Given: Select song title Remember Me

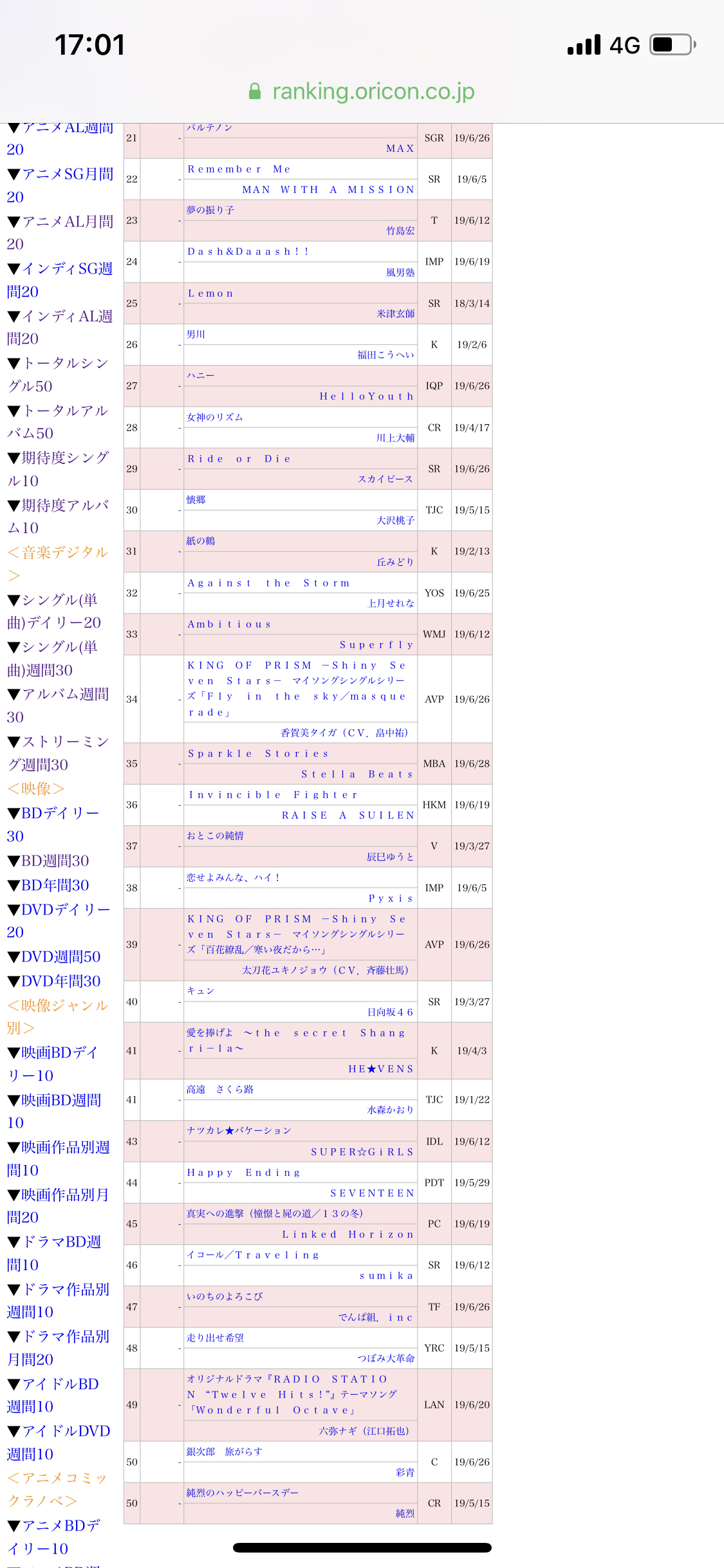Looking at the screenshot, I should click(x=239, y=169).
